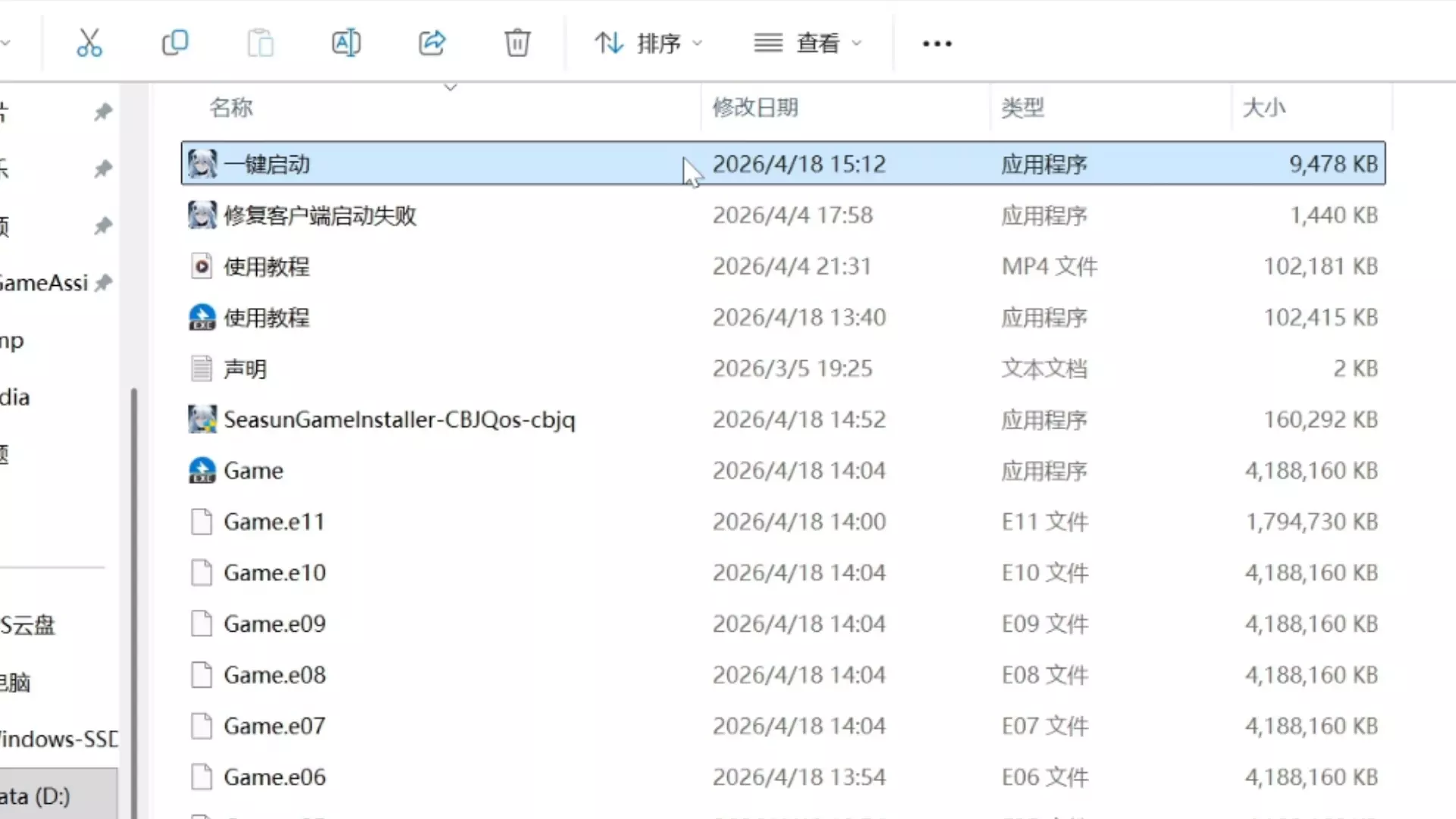Screen dimensions: 1456x819
Task: Click the Copy icon in toolbar
Action: click(175, 43)
